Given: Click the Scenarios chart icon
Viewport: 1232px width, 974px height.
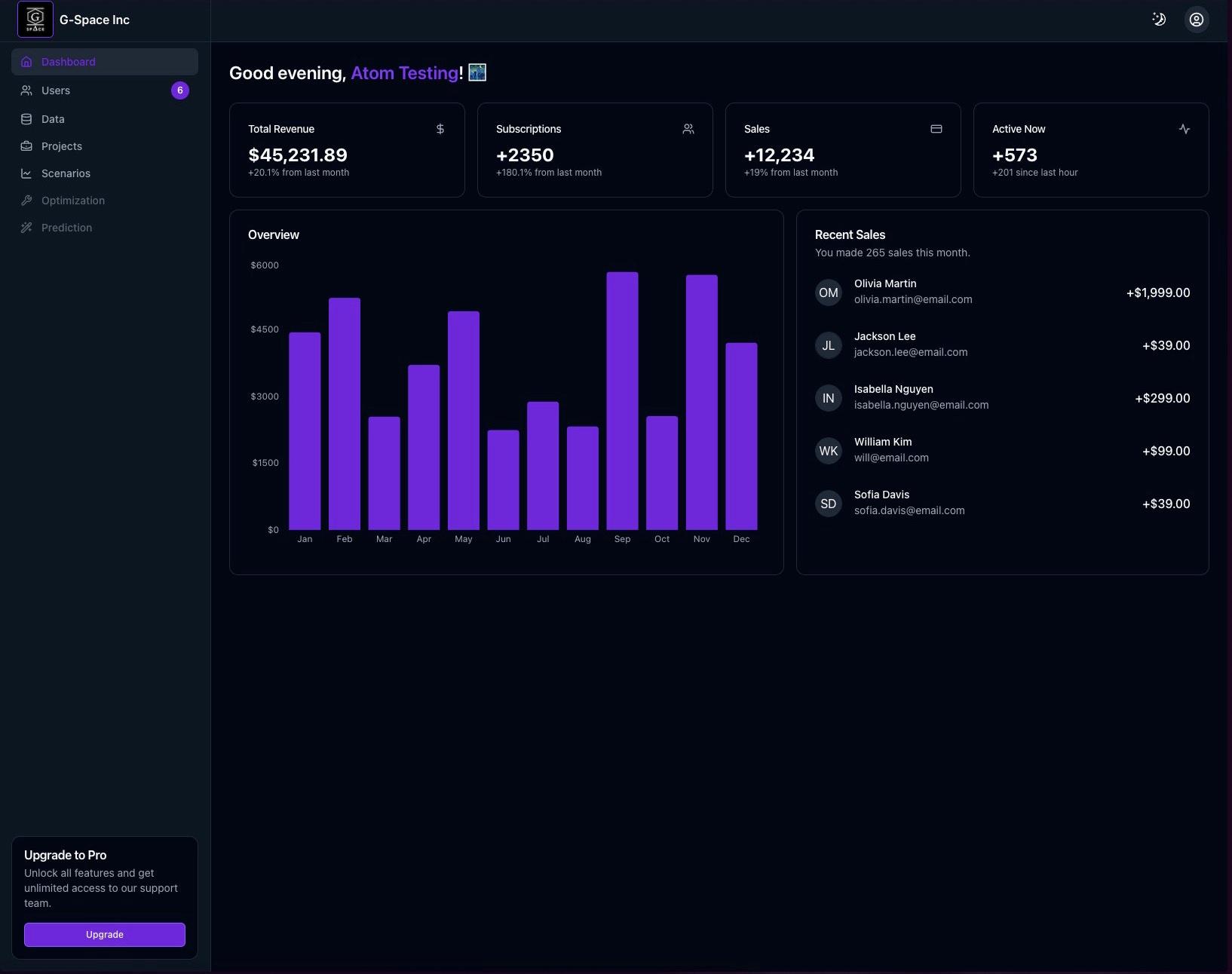Looking at the screenshot, I should pos(26,173).
